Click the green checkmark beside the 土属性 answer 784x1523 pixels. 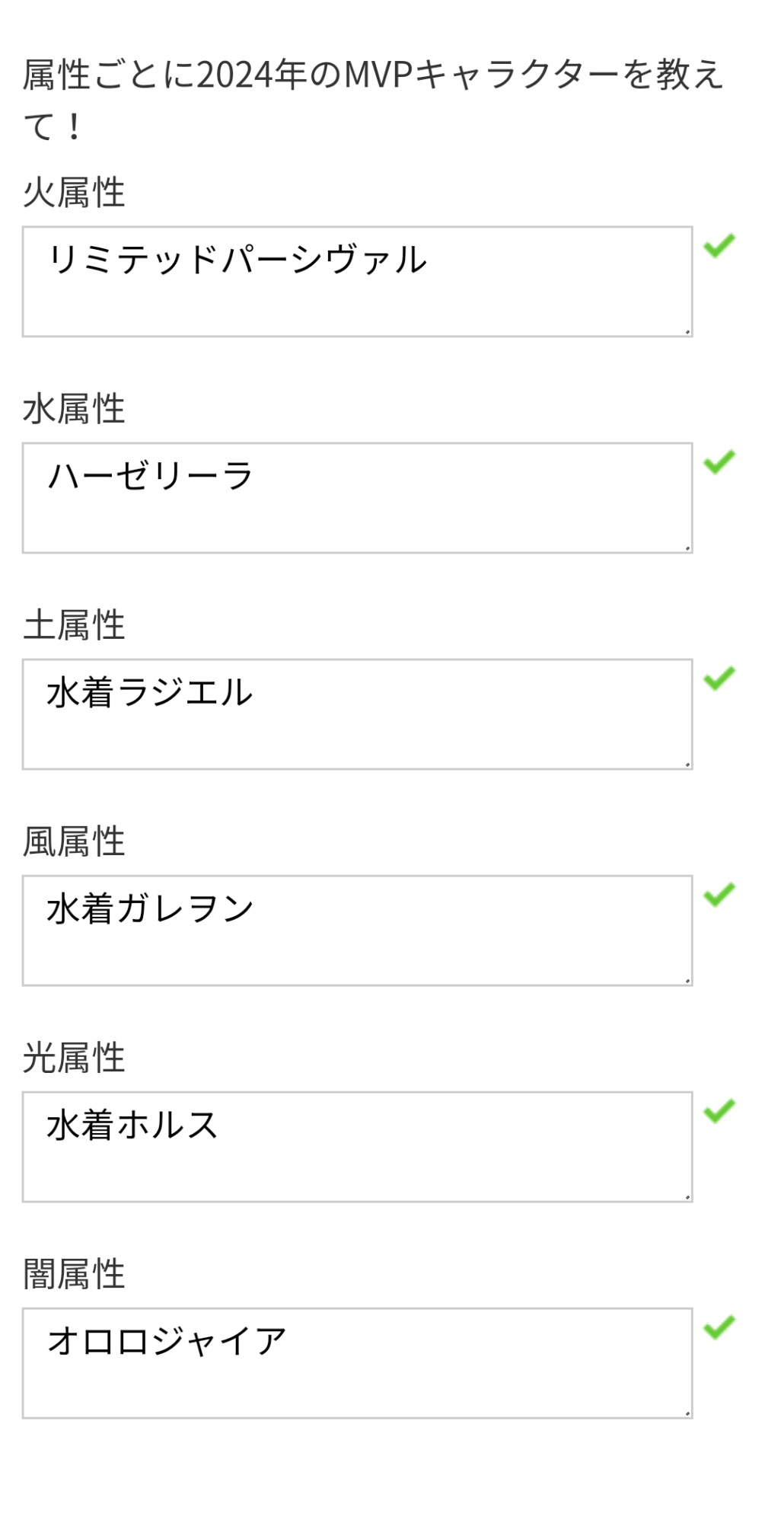[719, 678]
